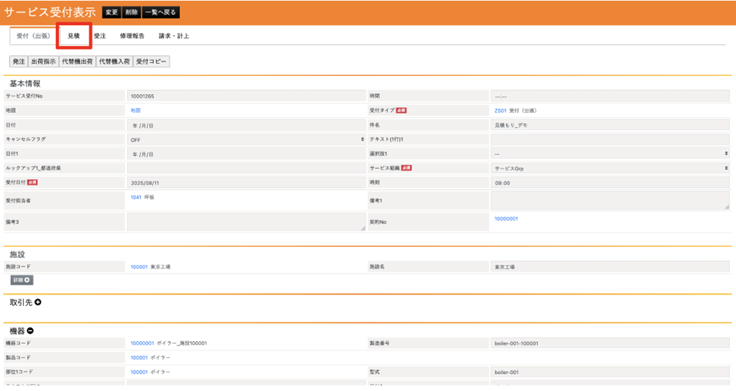This screenshot has height=391, width=736.
Task: Click the サービス受付No field 10001265
Action: [246, 96]
